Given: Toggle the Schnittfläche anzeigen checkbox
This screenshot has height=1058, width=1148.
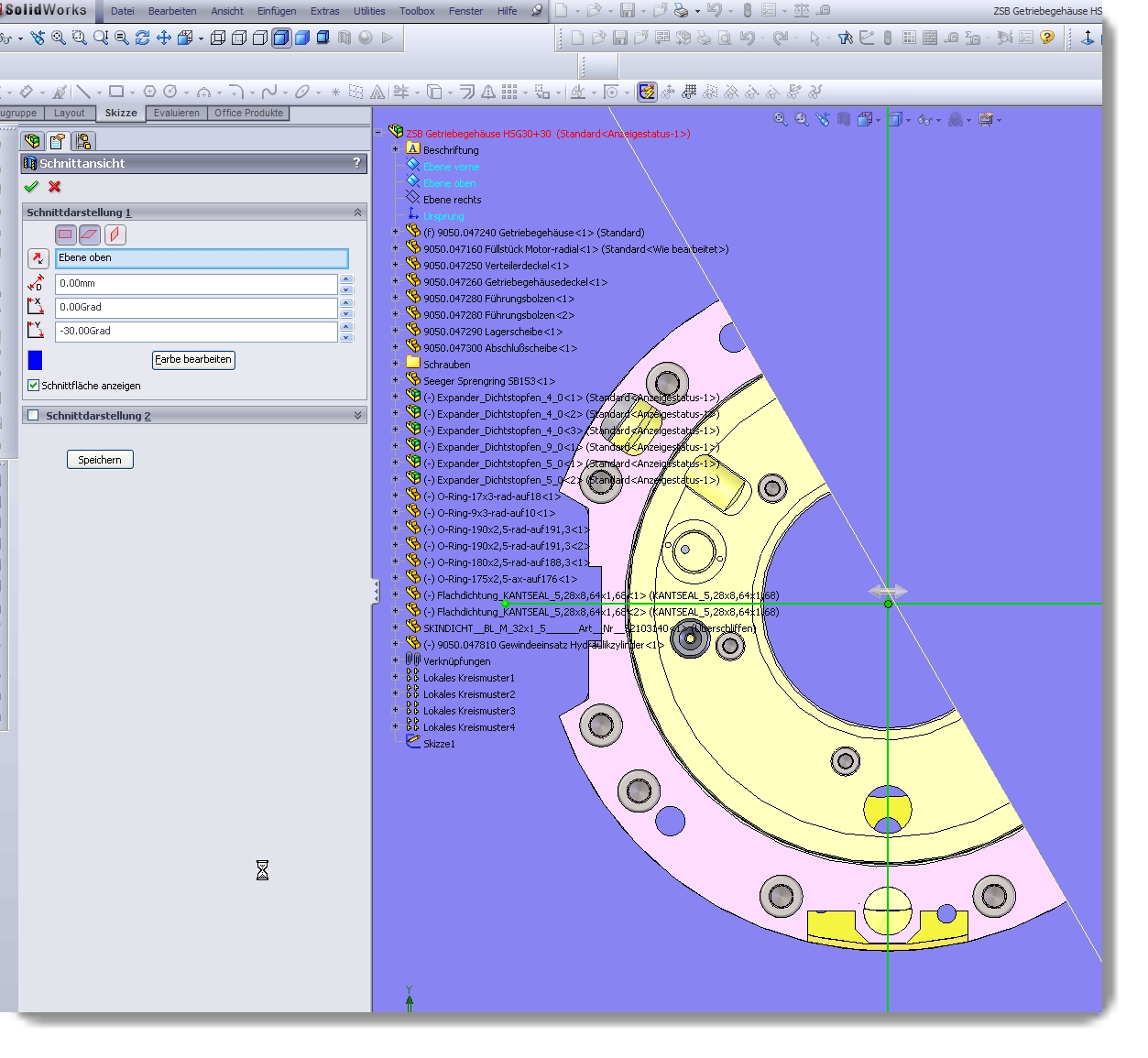Looking at the screenshot, I should pos(34,386).
